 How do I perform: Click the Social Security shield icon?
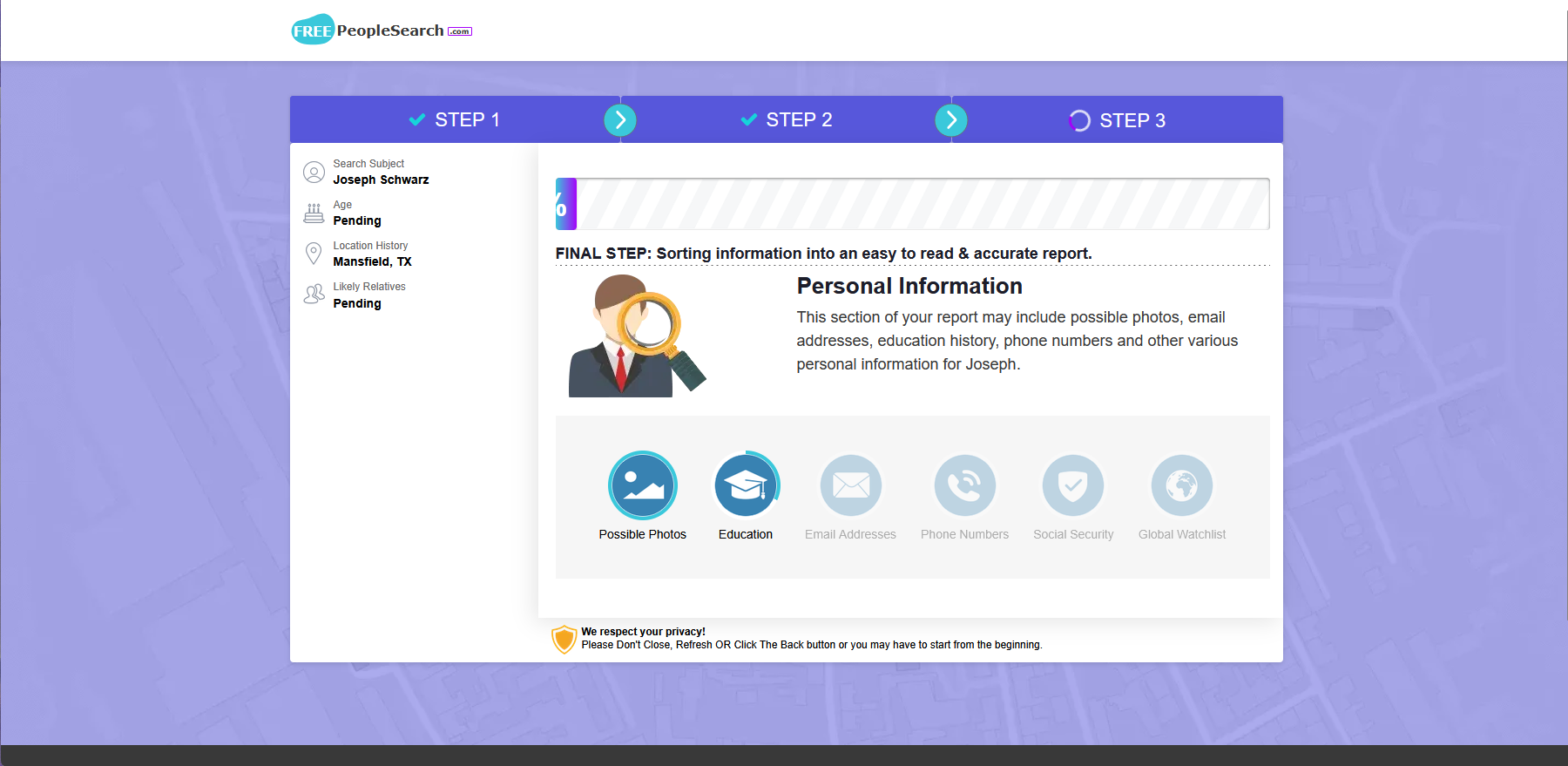click(x=1073, y=485)
